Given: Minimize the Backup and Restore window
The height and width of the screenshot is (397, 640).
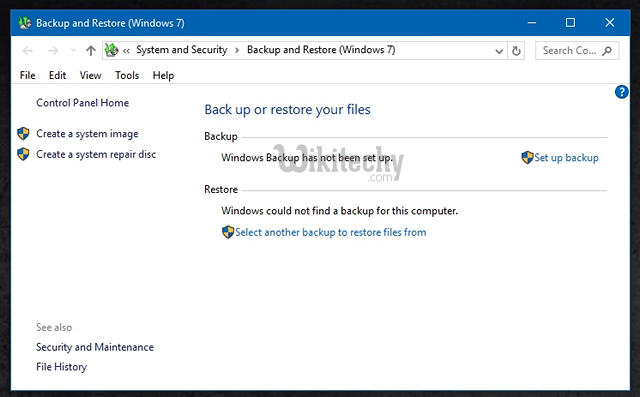Looking at the screenshot, I should click(531, 23).
